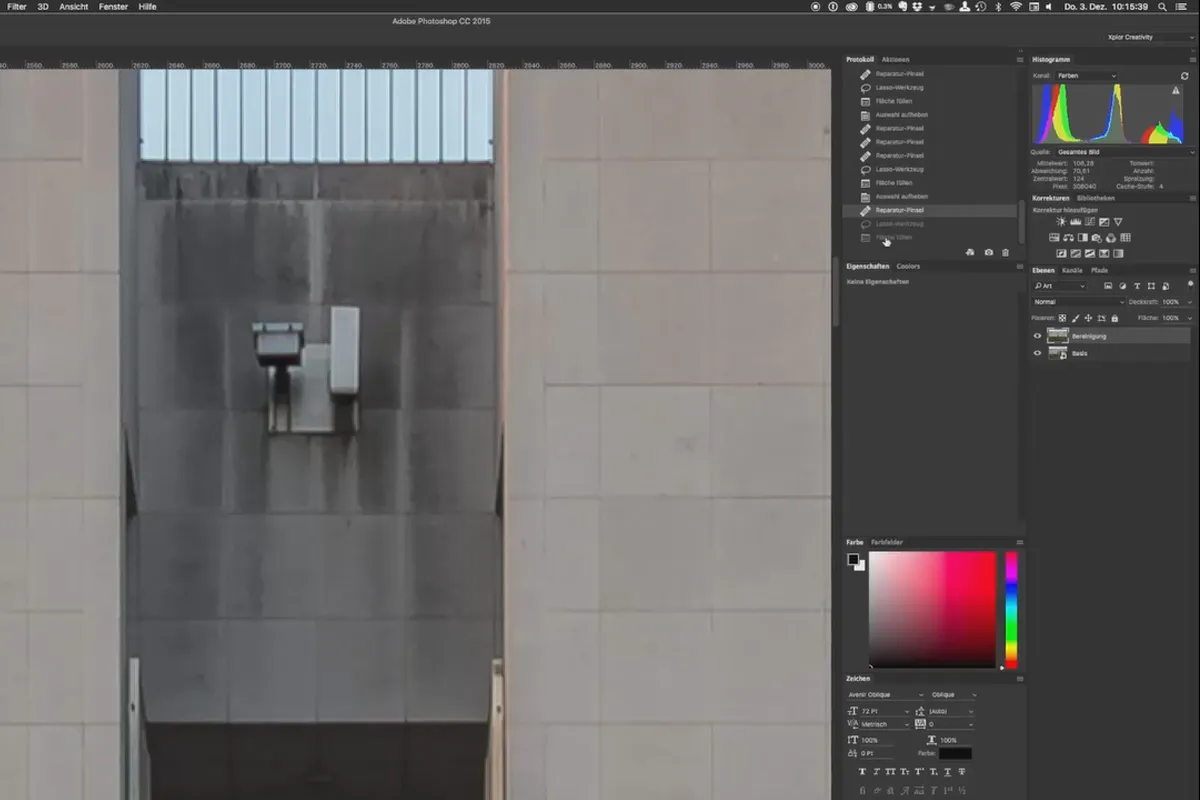Image resolution: width=1200 pixels, height=800 pixels.
Task: Add an Exposure adjustment layer
Action: [x=1104, y=222]
